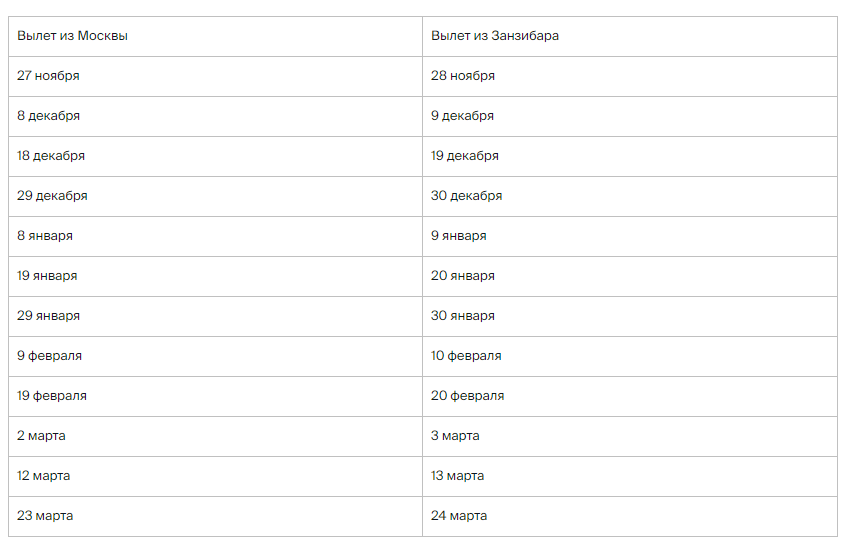
Task: Click the '29 января' cell
Action: (x=48, y=316)
